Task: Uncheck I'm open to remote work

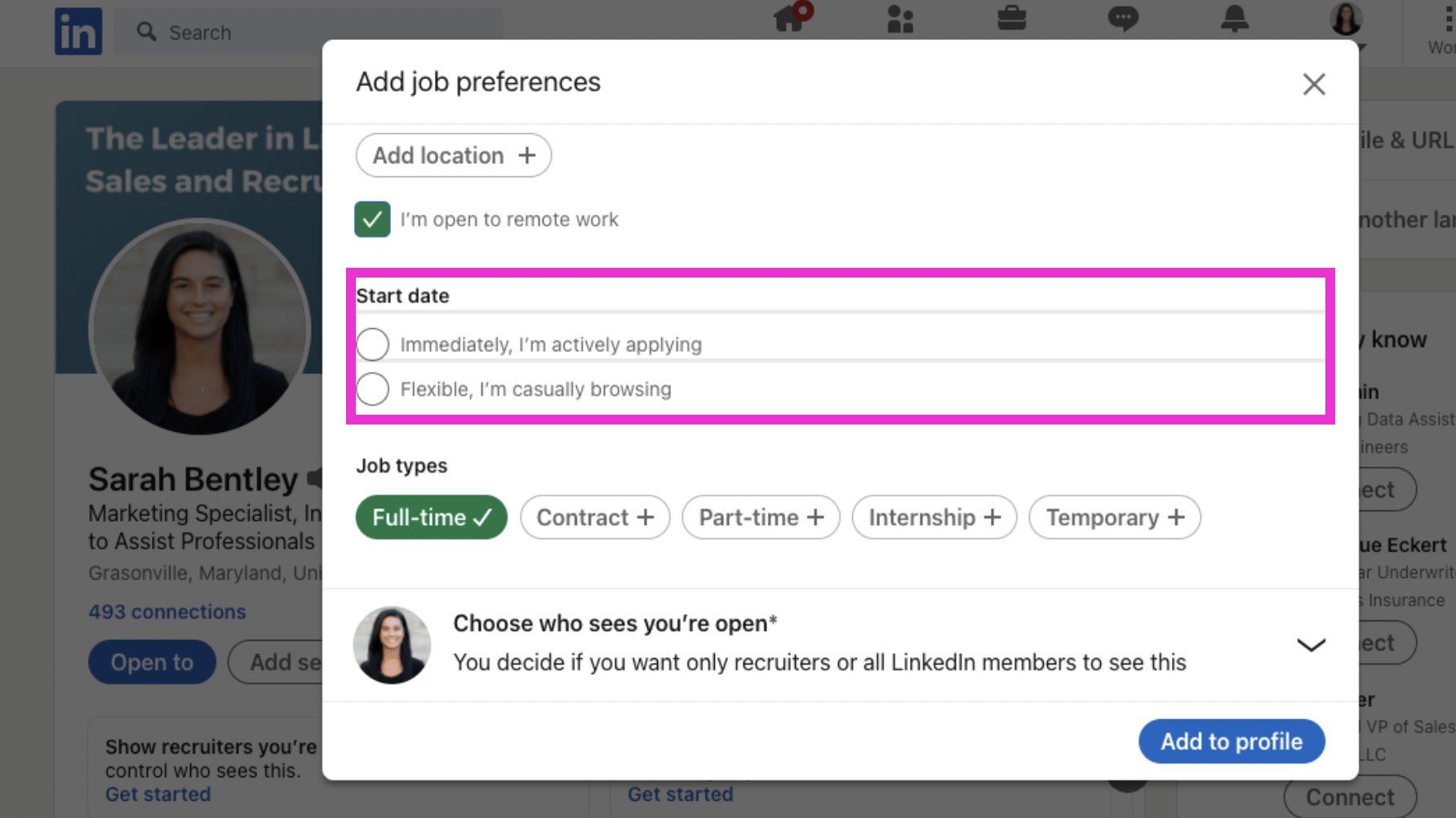Action: 372,219
